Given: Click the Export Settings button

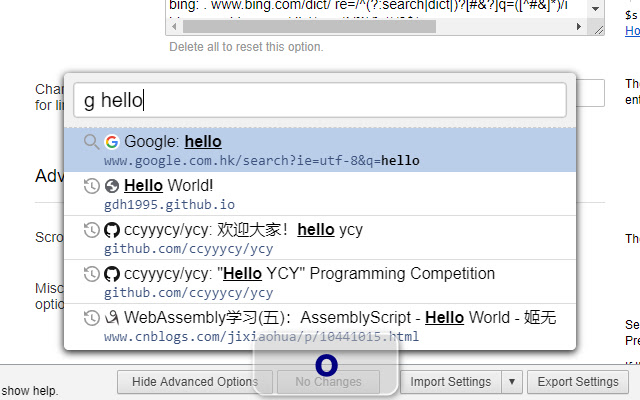Looking at the screenshot, I should coord(578,381).
